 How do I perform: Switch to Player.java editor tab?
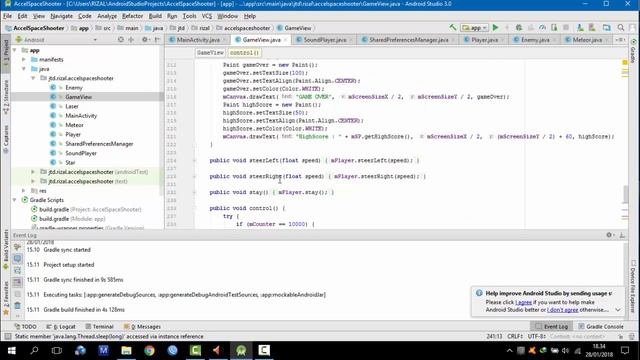(x=484, y=40)
